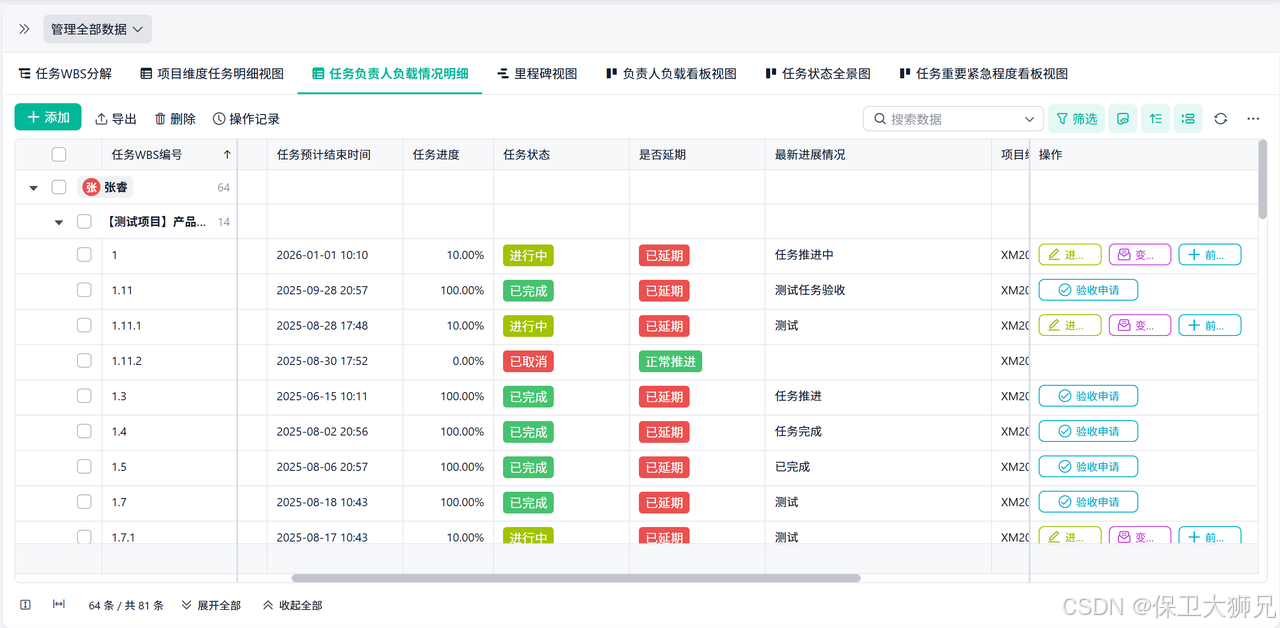This screenshot has width=1280, height=628.
Task: Click 进... edit button for task 1.7.1
Action: 1070,536
